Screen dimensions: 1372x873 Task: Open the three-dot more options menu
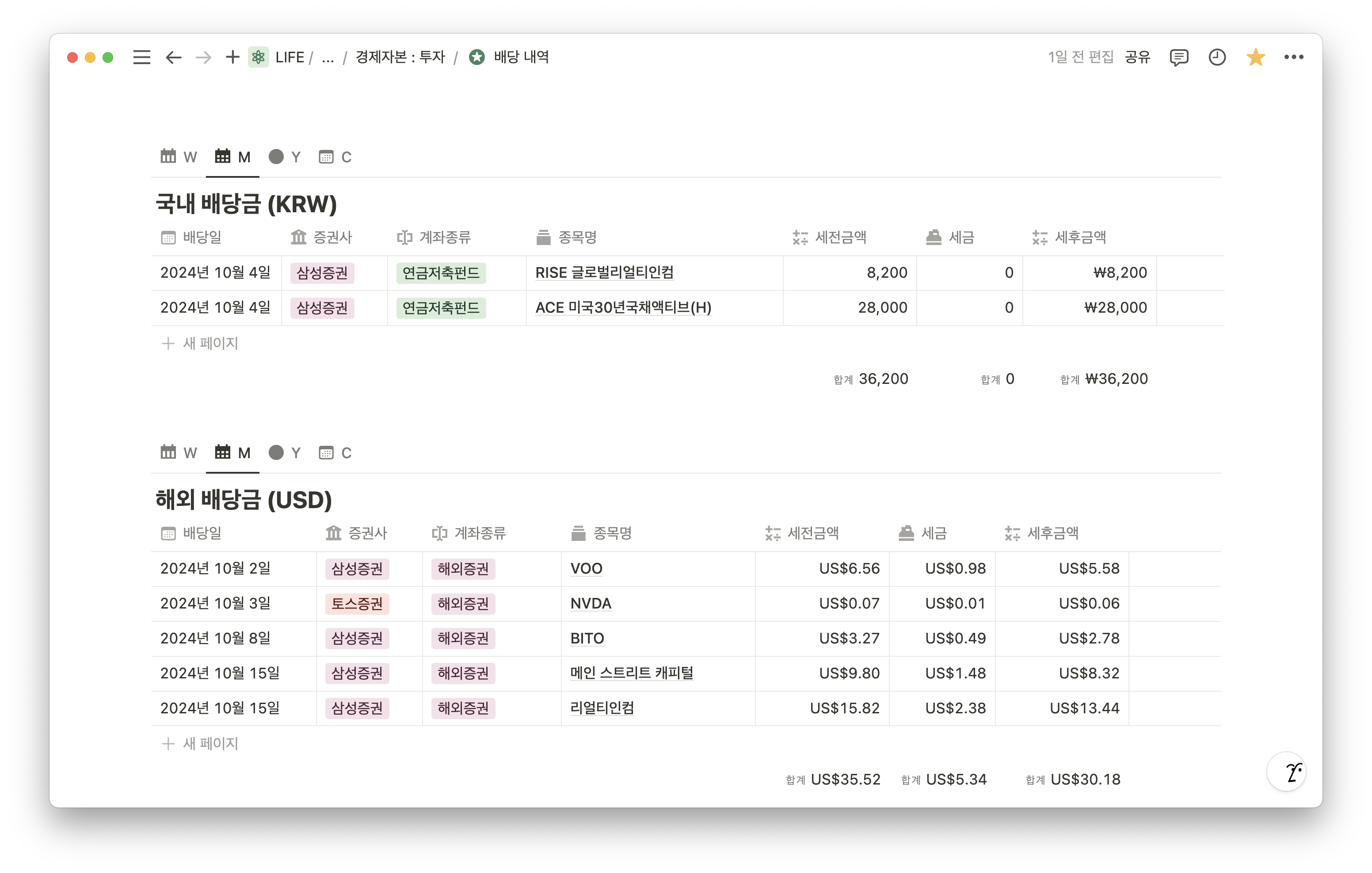[x=1293, y=57]
